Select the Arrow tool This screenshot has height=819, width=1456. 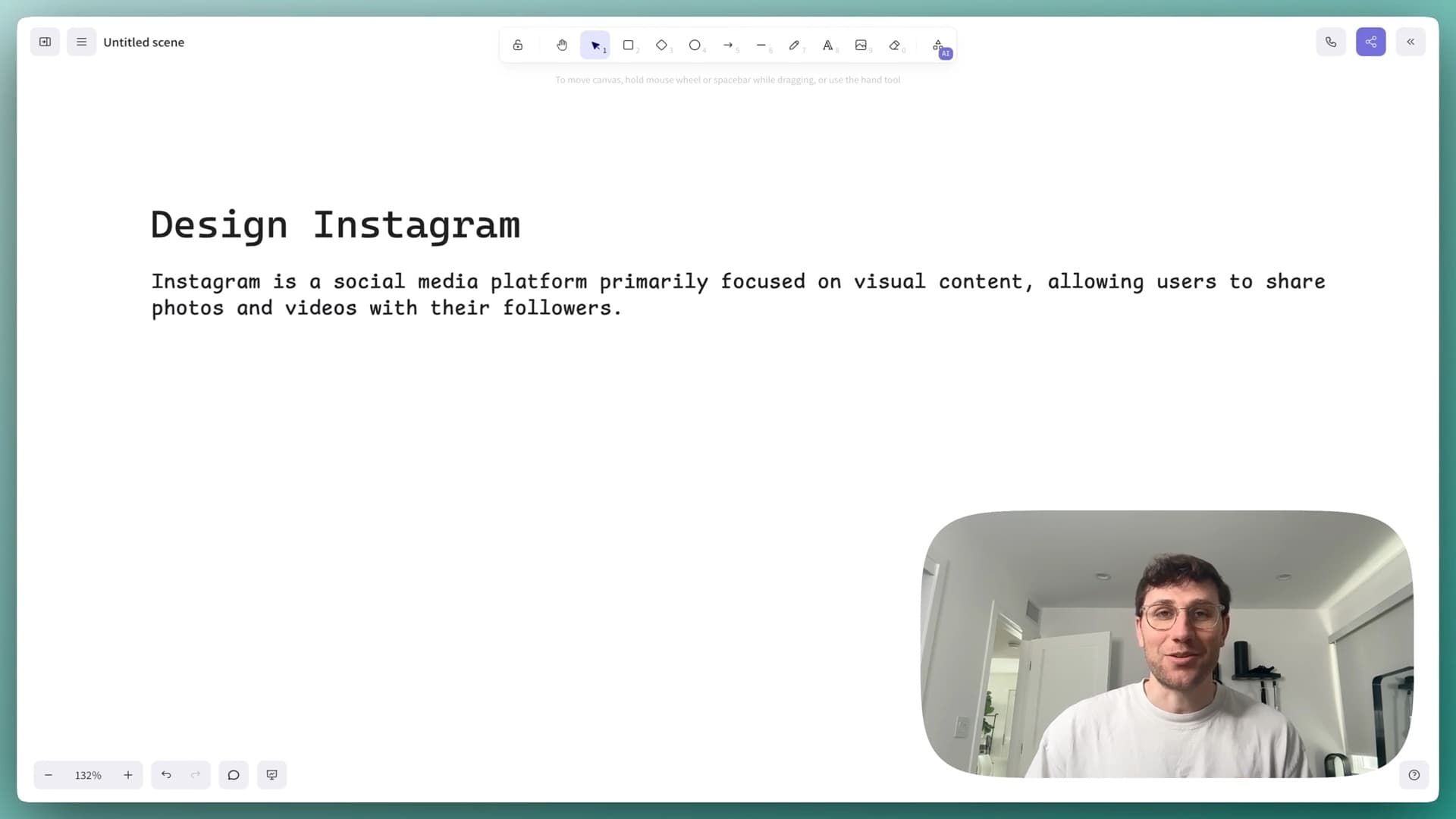[728, 45]
